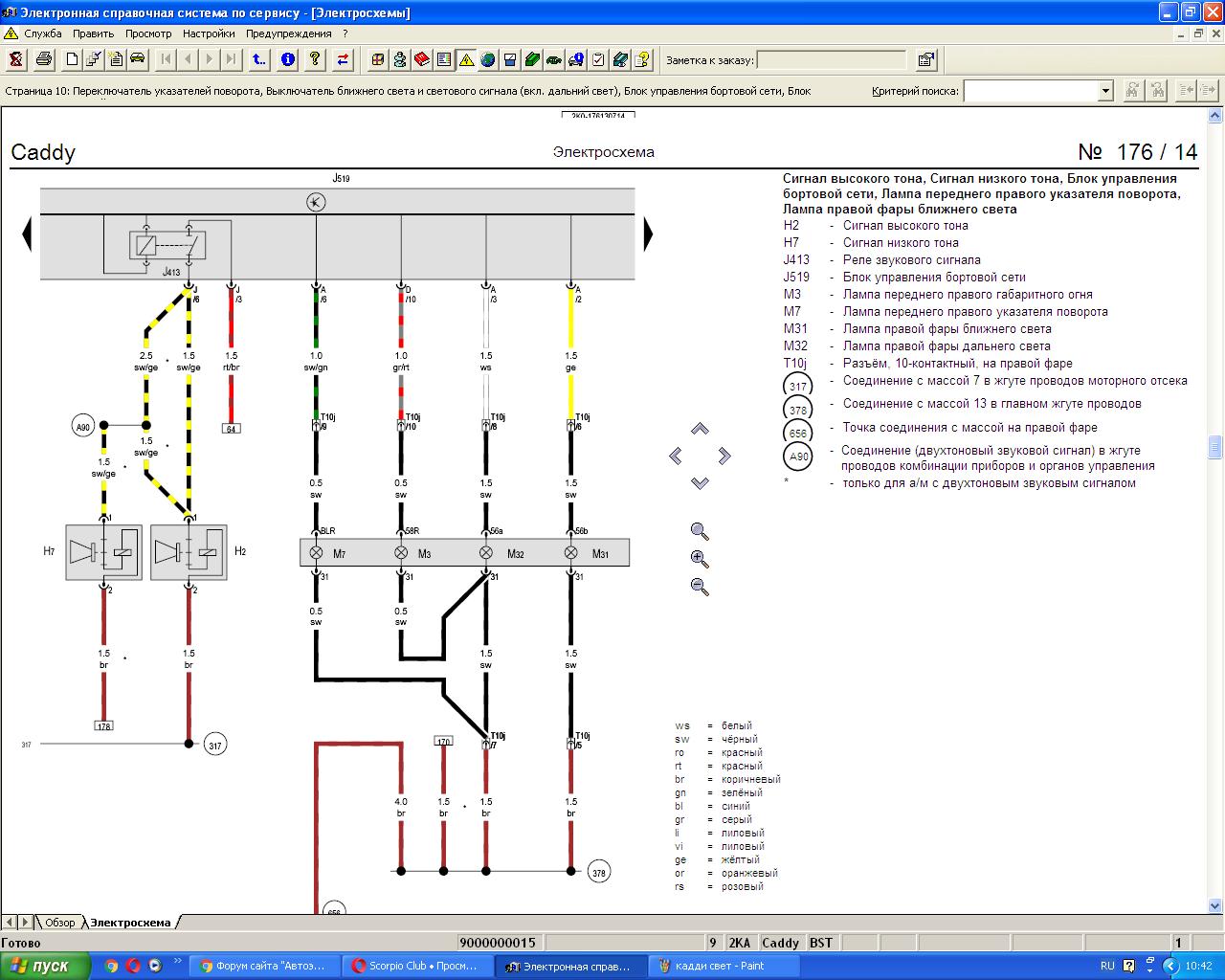Open the Настройки menu
The width and height of the screenshot is (1225, 980).
point(209,33)
